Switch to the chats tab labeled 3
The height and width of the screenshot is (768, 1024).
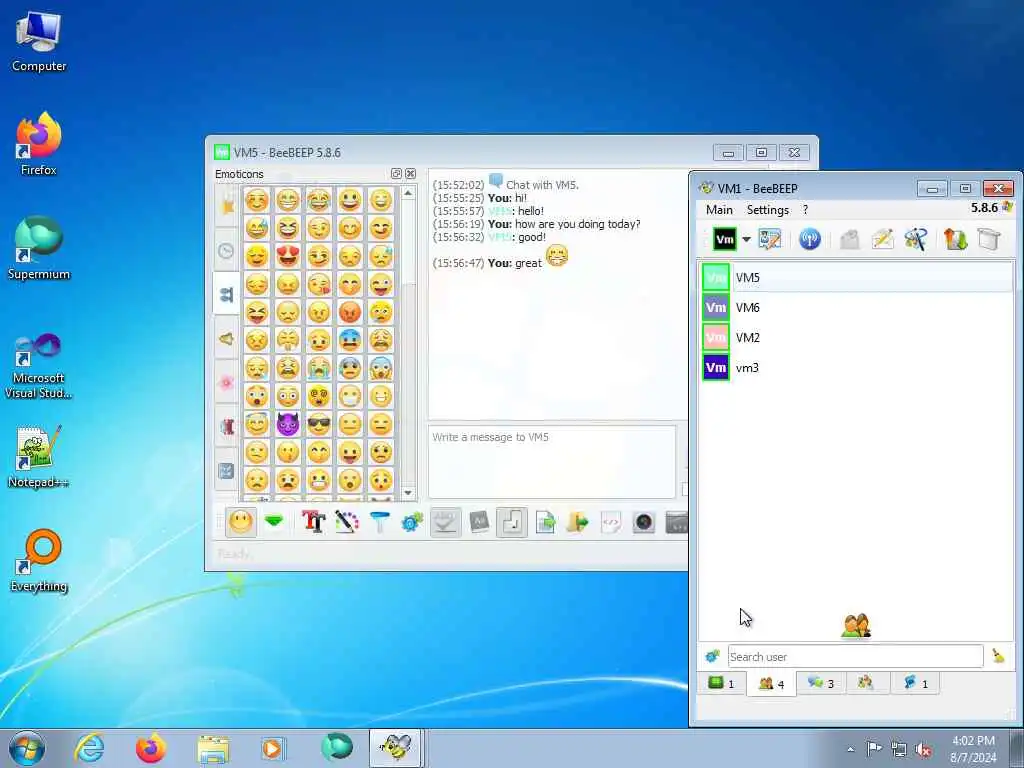tap(821, 684)
